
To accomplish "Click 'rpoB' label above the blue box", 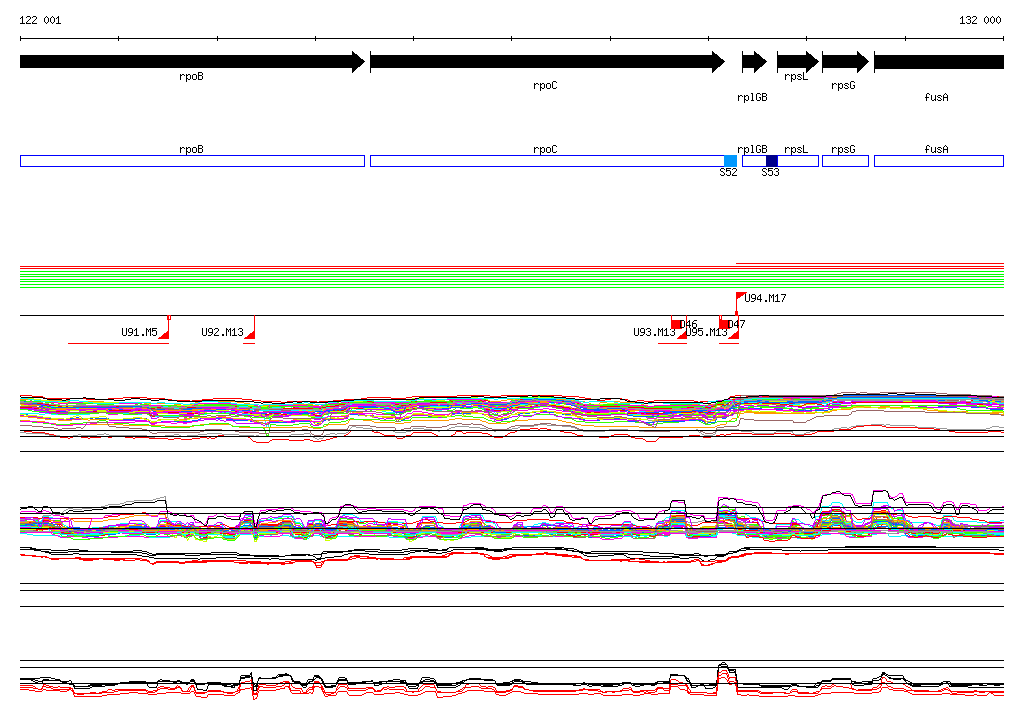I will tap(191, 150).
